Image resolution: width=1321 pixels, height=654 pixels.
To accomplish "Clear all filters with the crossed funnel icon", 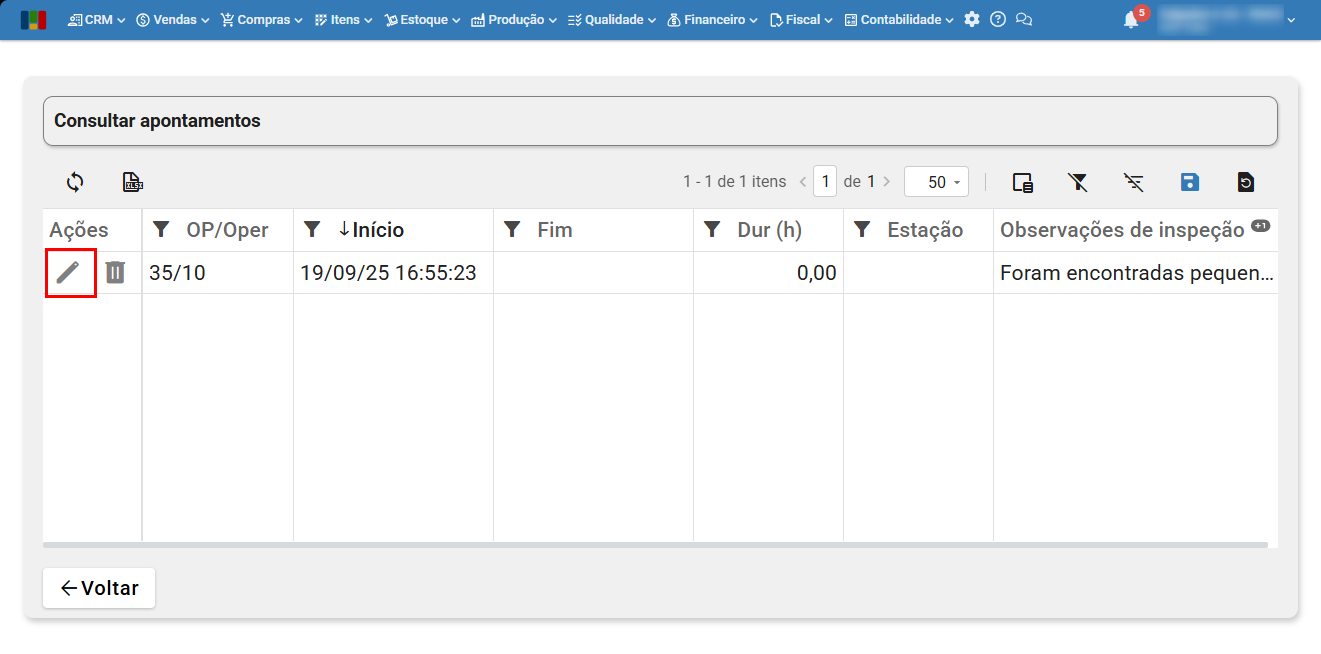I will [x=1077, y=182].
